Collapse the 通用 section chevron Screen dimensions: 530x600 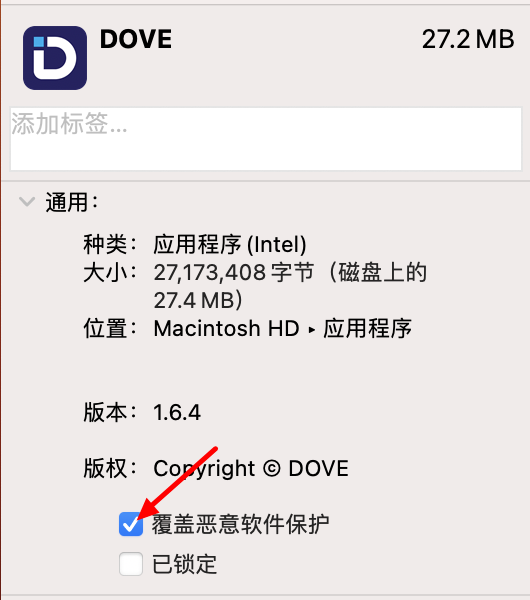point(27,201)
